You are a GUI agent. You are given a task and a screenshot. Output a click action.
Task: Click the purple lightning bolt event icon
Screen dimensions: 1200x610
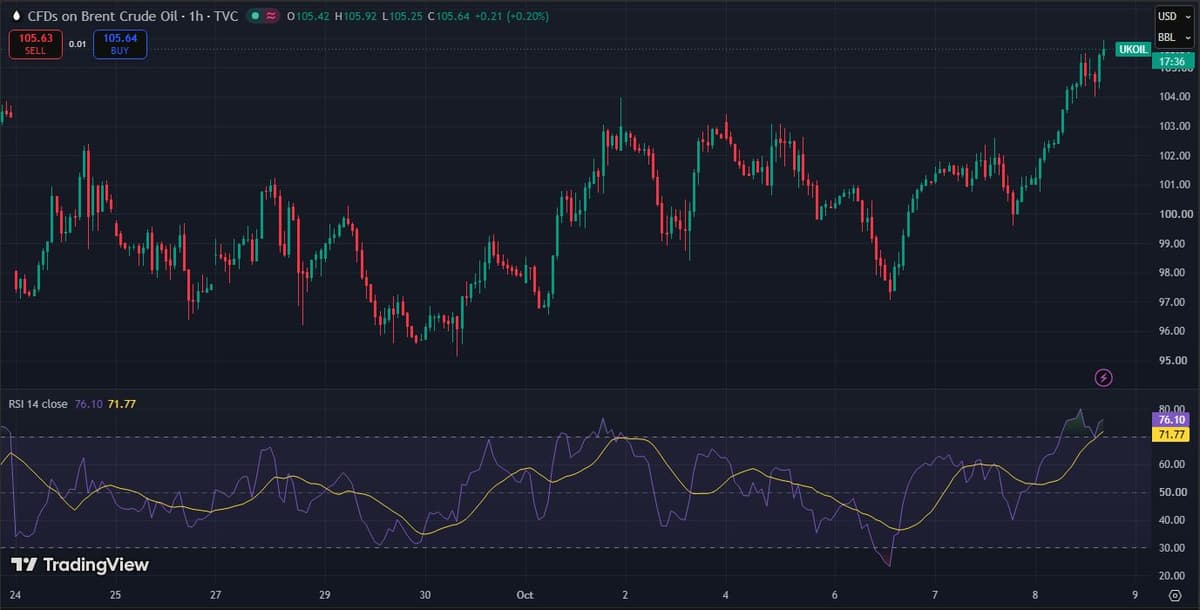[1104, 378]
